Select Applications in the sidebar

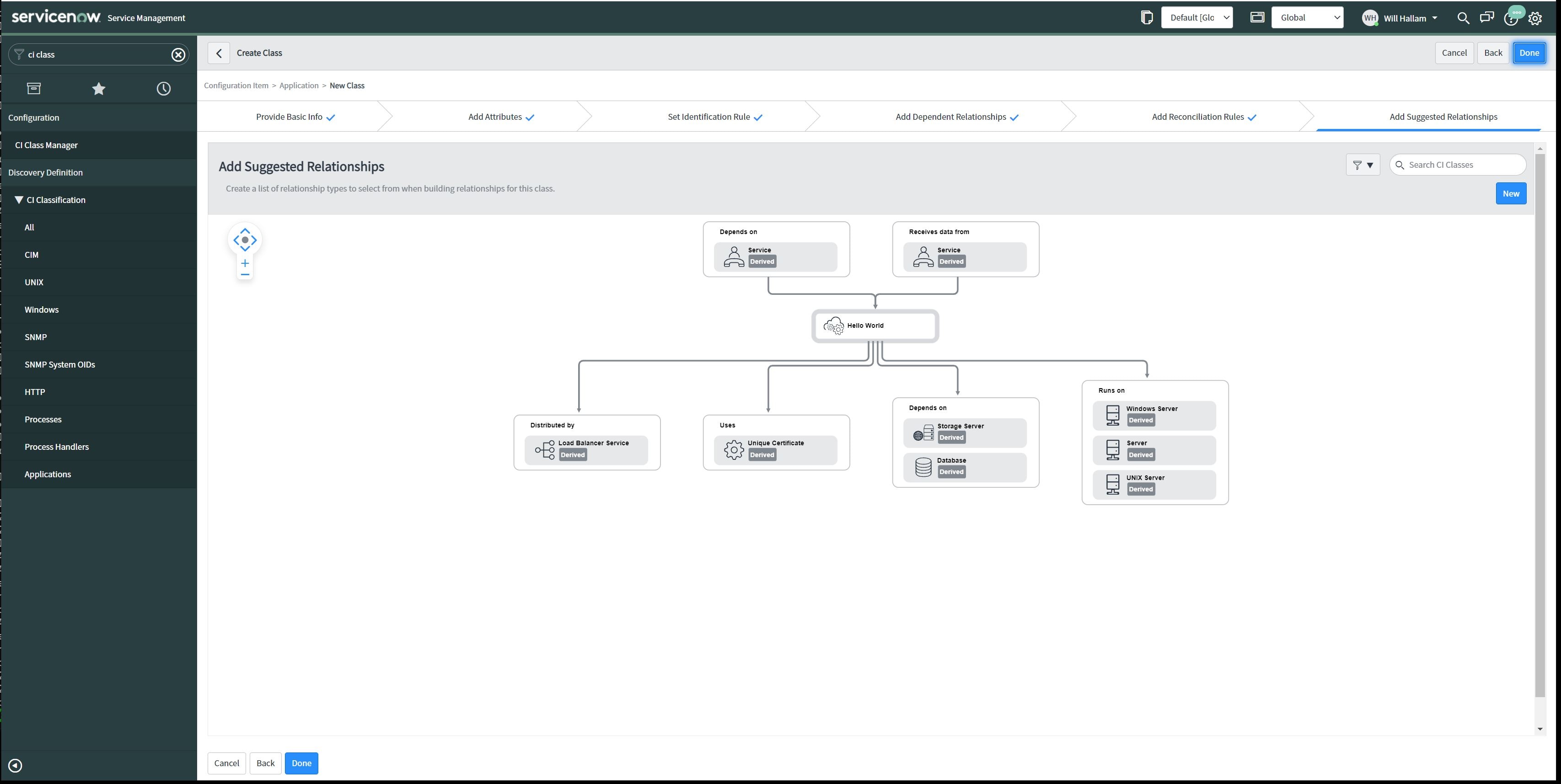[47, 474]
